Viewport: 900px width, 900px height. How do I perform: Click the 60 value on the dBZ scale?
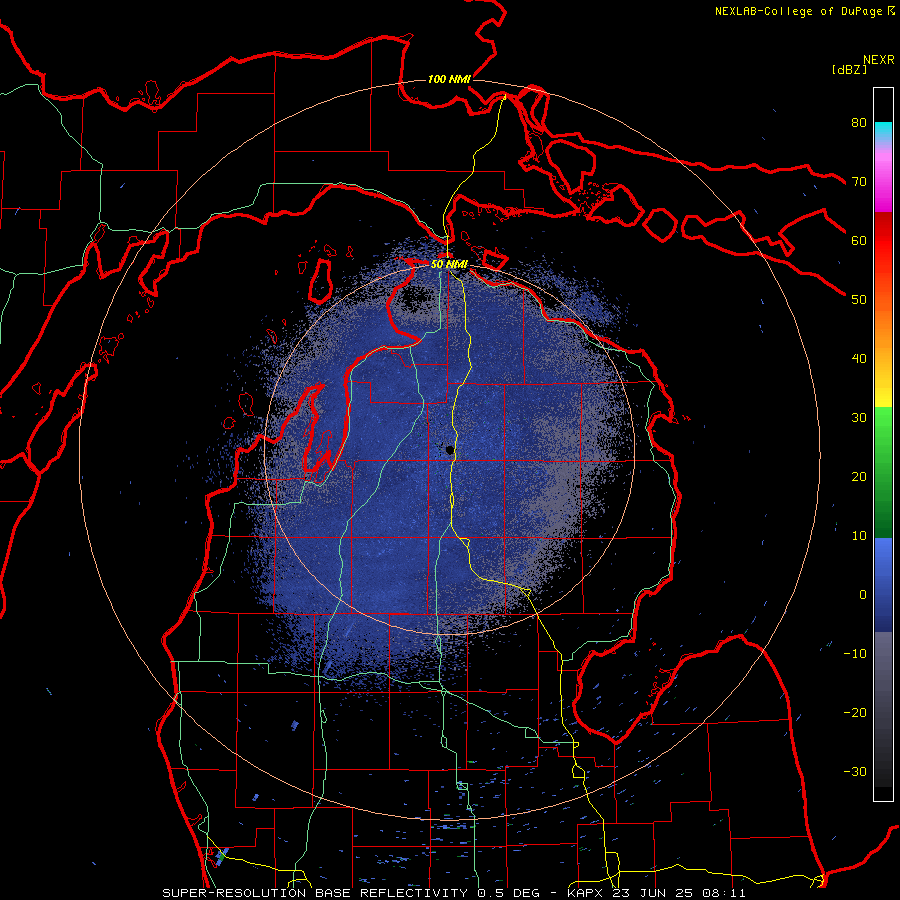tap(859, 240)
